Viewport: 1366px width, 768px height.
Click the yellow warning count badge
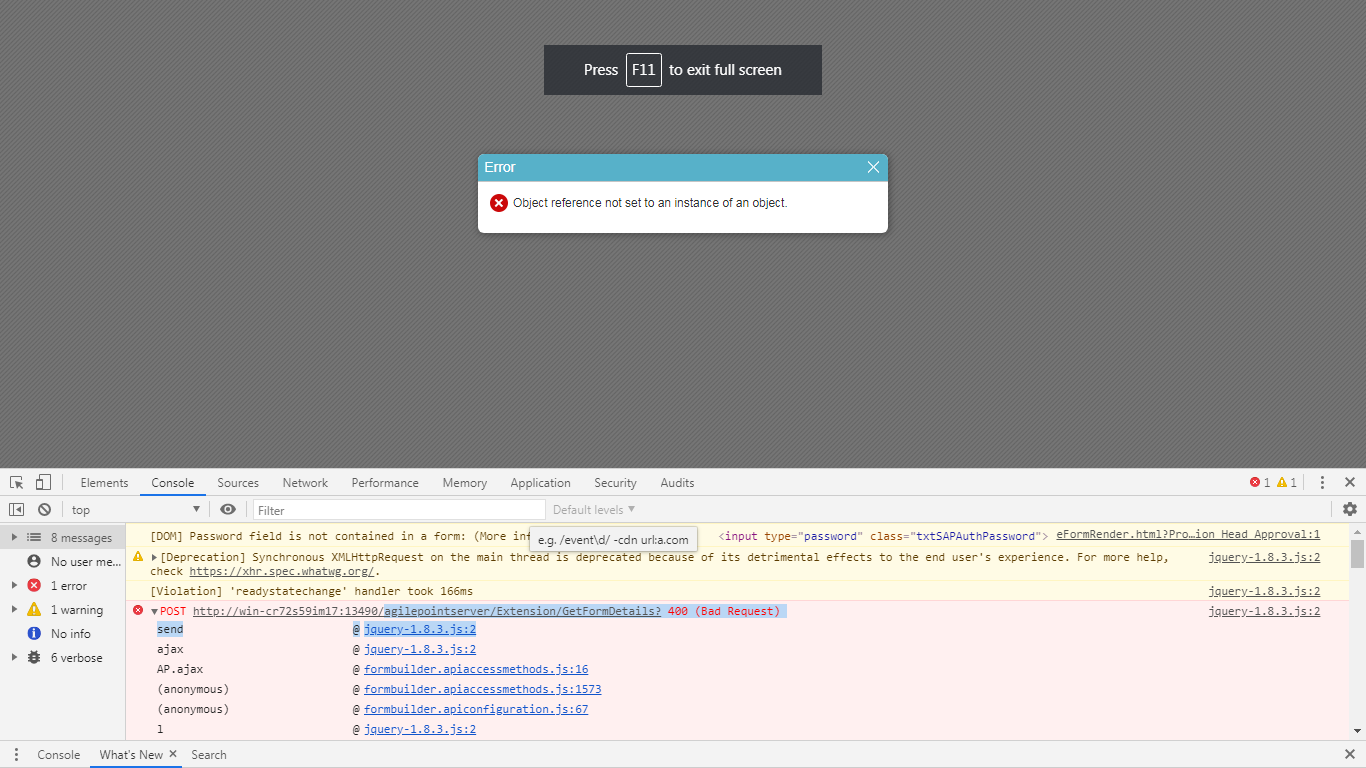[x=1286, y=482]
